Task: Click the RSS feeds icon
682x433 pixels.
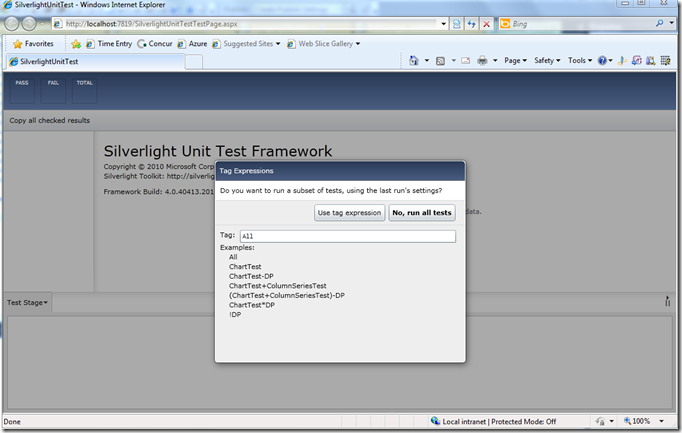Action: pos(440,61)
